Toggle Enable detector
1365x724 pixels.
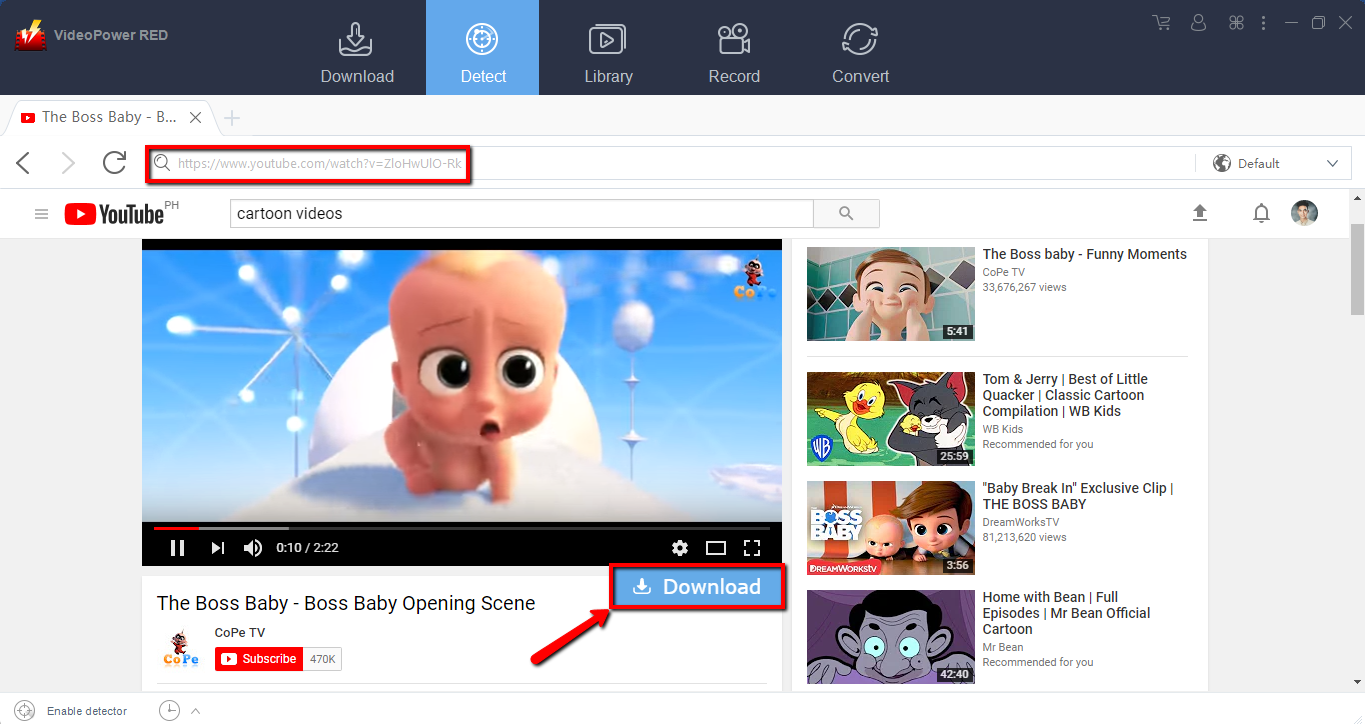pos(72,711)
